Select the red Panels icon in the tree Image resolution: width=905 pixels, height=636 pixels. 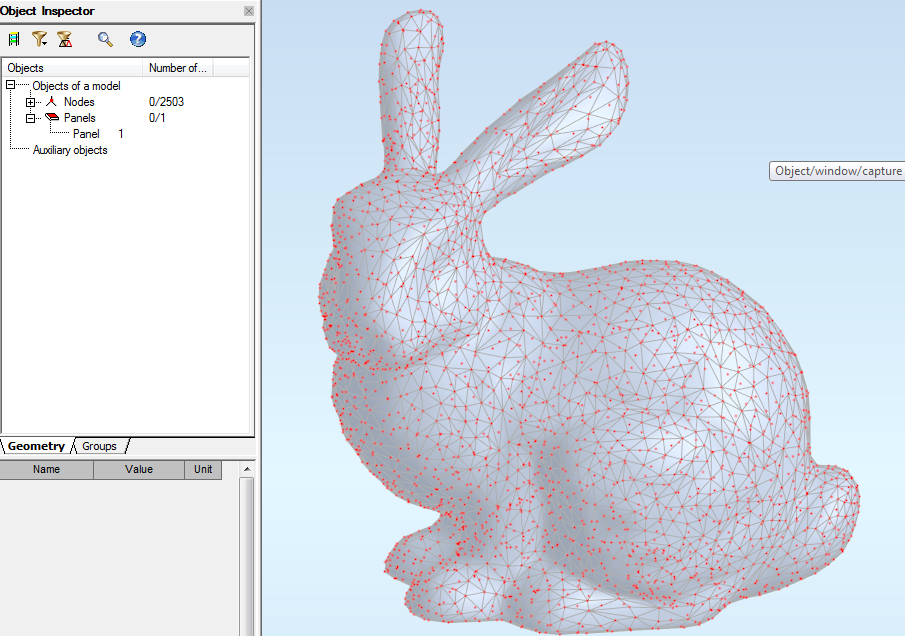[53, 117]
